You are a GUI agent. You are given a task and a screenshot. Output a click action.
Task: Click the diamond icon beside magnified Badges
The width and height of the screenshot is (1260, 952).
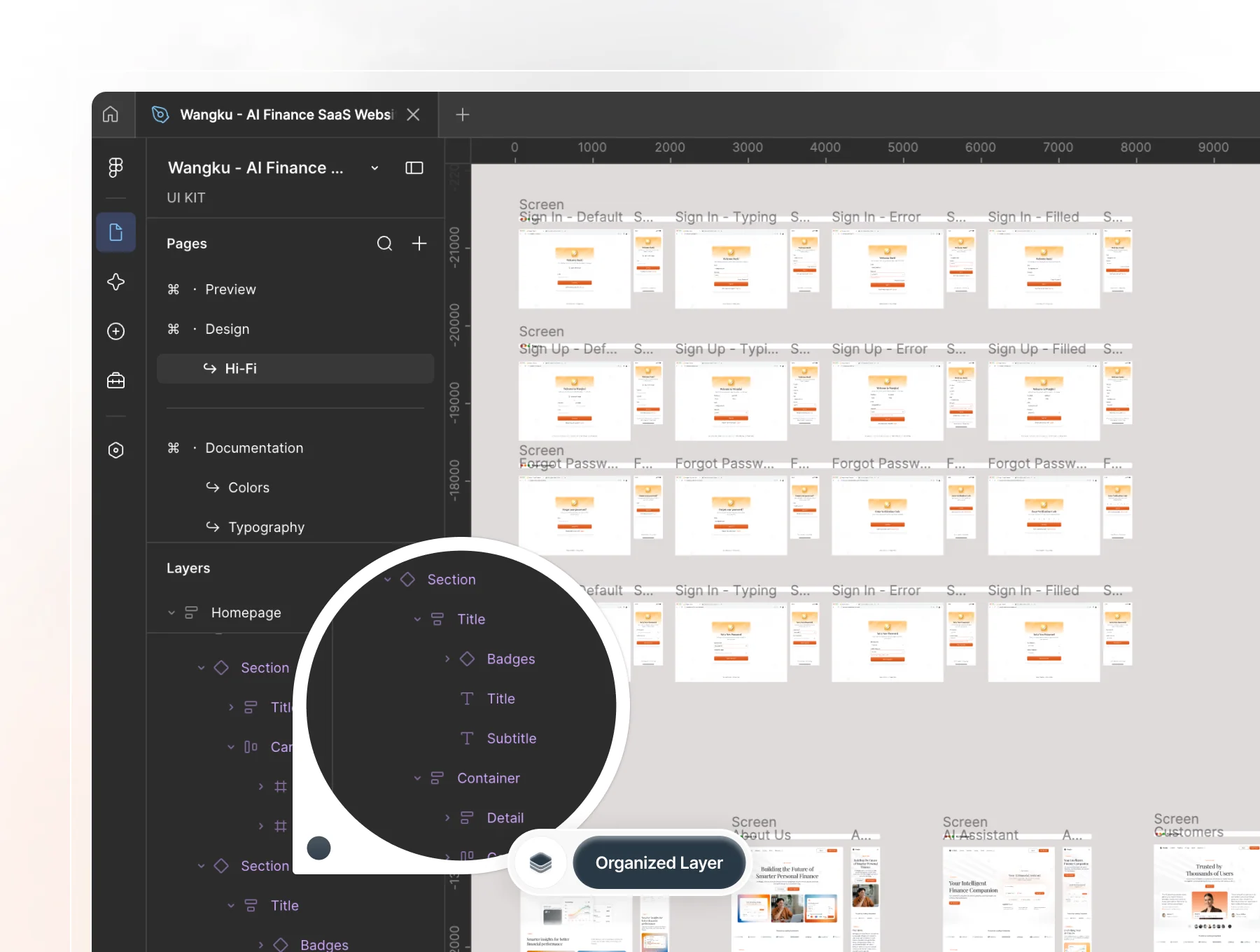click(x=467, y=659)
